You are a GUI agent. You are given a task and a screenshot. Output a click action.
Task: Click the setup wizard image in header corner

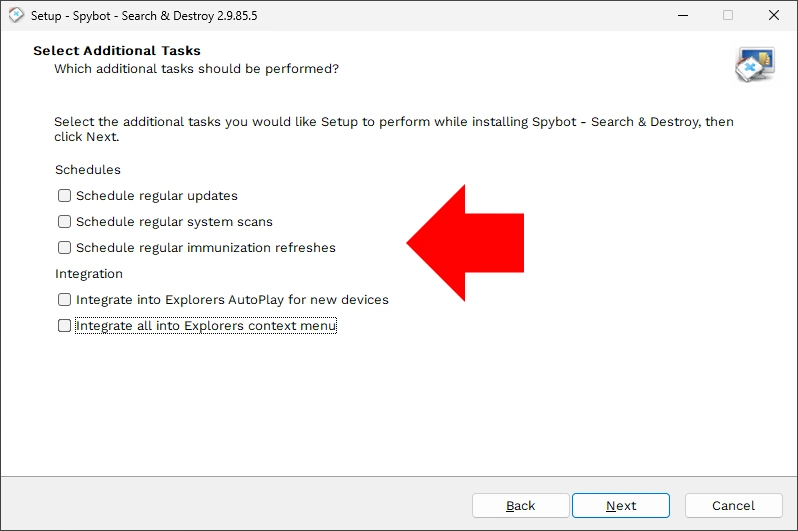pos(755,65)
